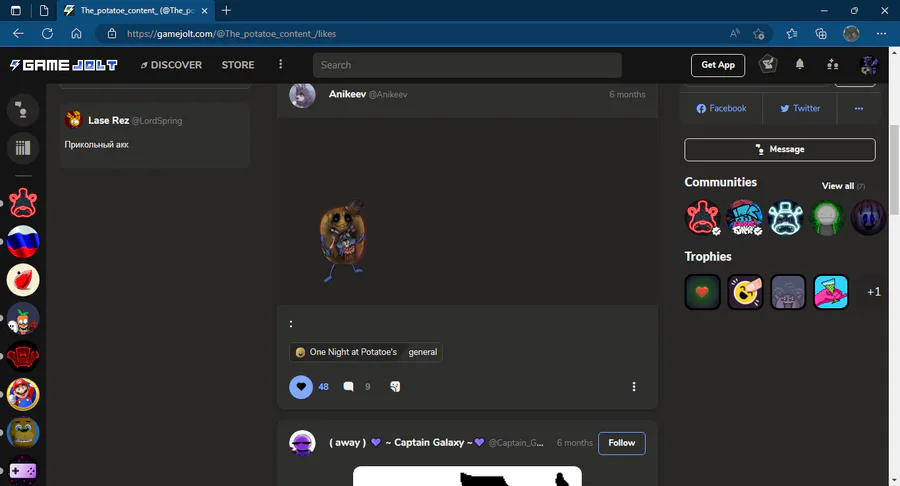Go to the DISCOVER tab
This screenshot has height=486, width=900.
pyautogui.click(x=171, y=65)
